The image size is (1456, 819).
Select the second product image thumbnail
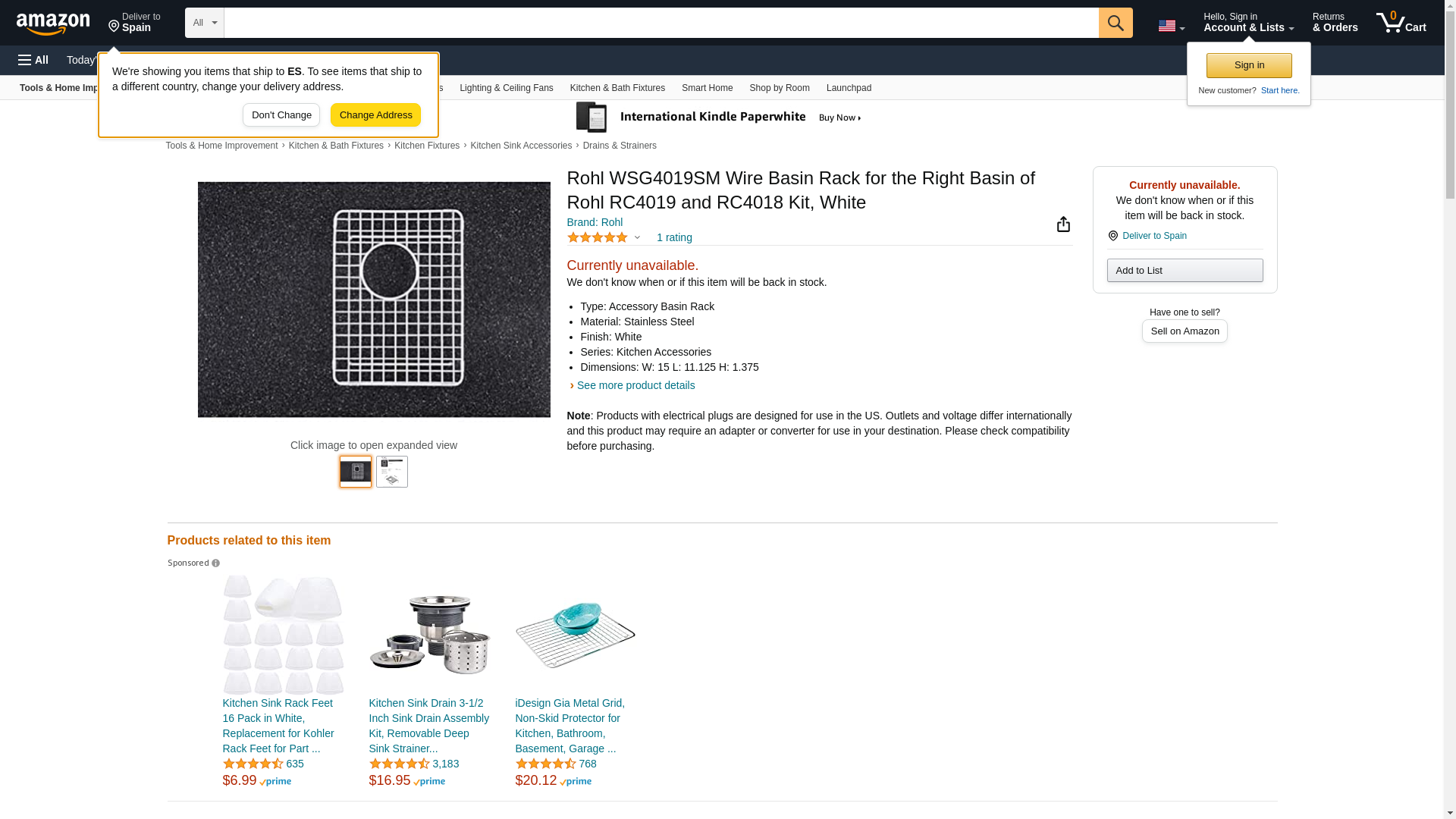[x=392, y=472]
